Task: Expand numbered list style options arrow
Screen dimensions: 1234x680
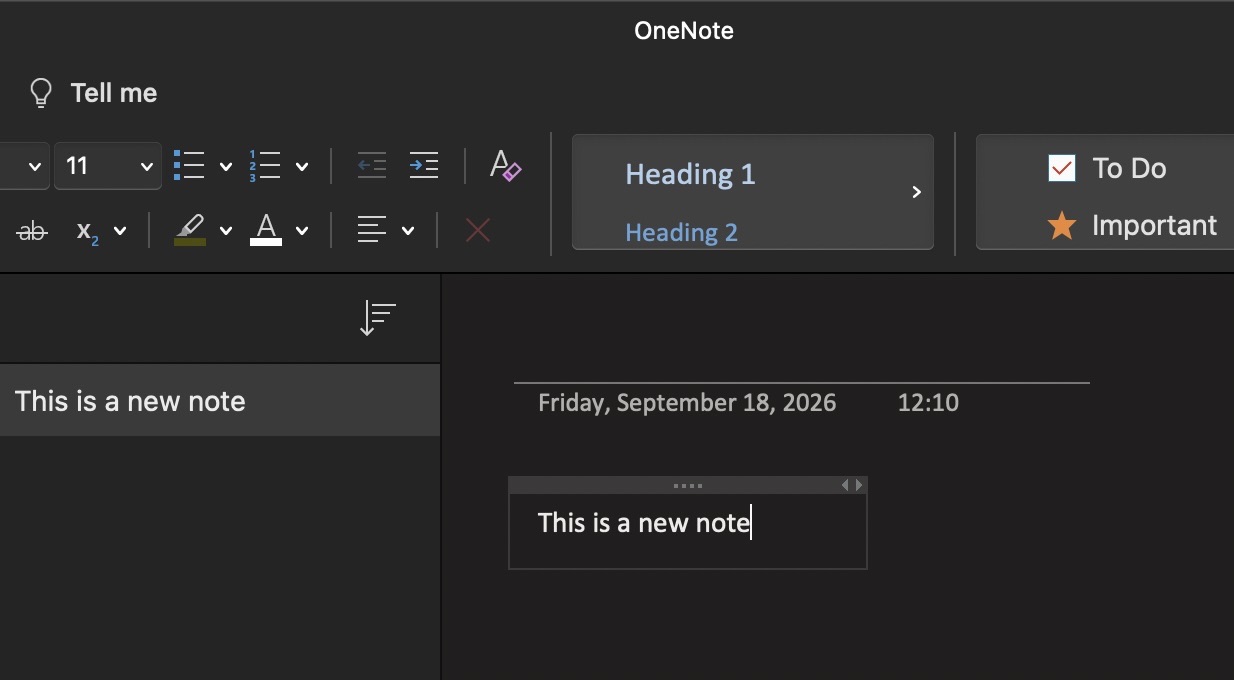Action: point(302,167)
